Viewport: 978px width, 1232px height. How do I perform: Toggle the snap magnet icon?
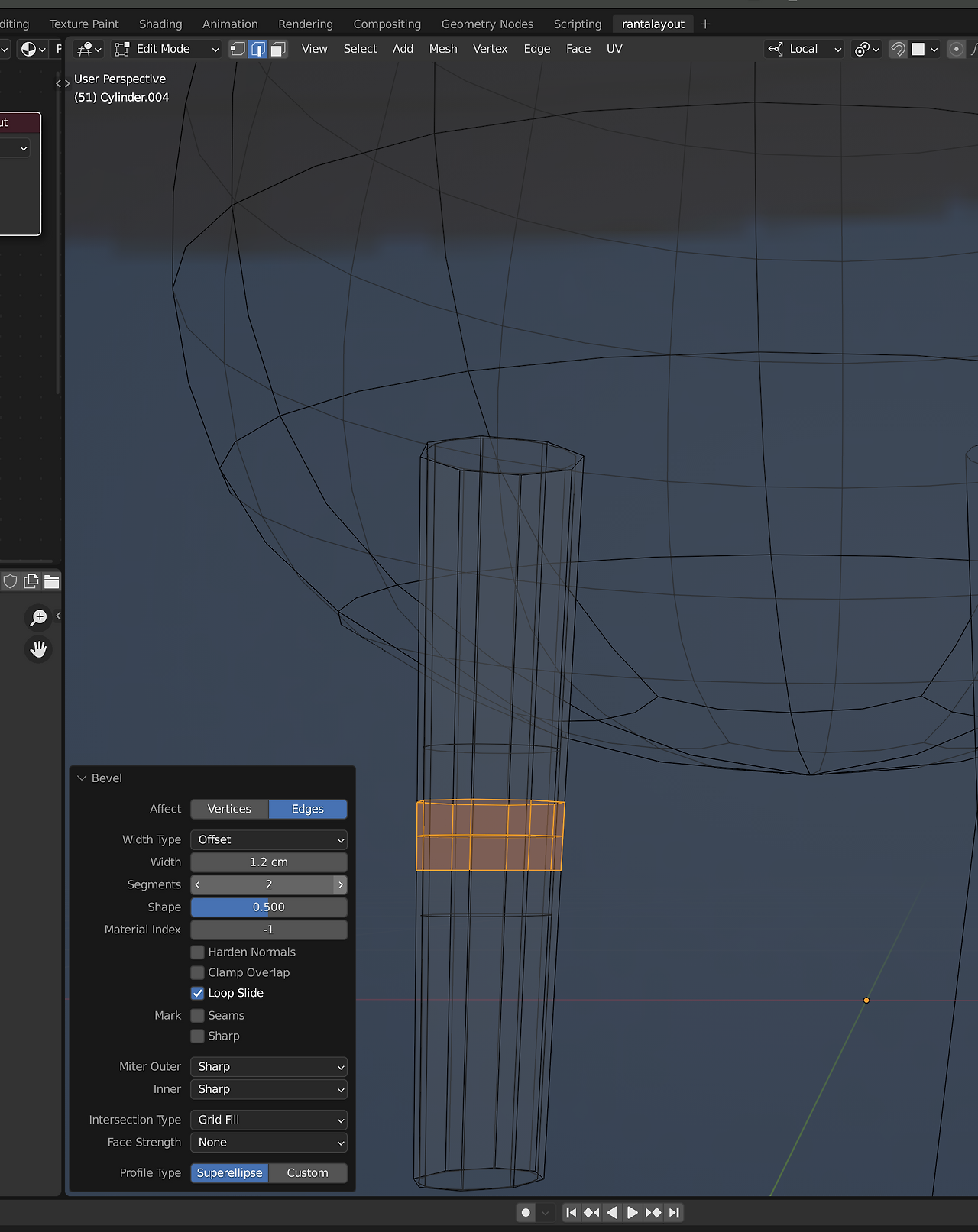click(899, 49)
